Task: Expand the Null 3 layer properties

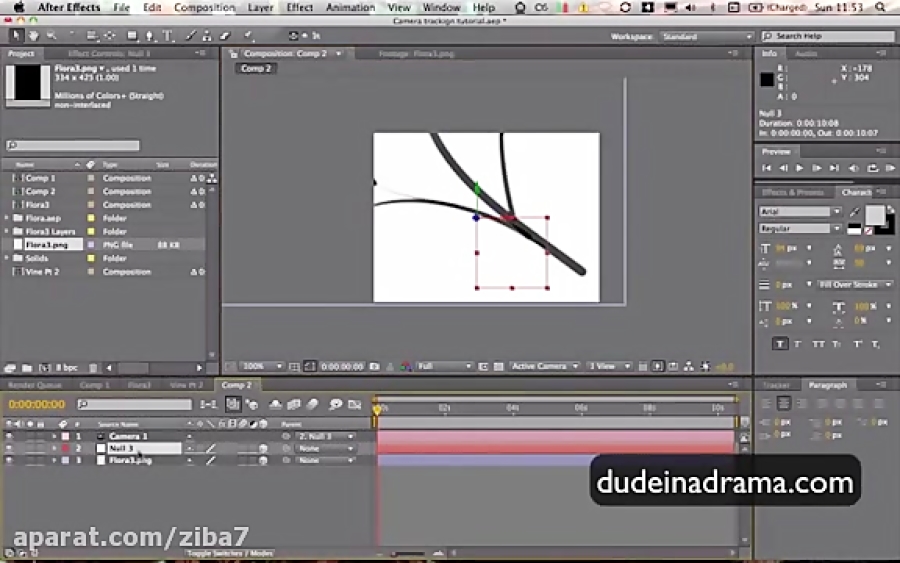Action: click(55, 448)
